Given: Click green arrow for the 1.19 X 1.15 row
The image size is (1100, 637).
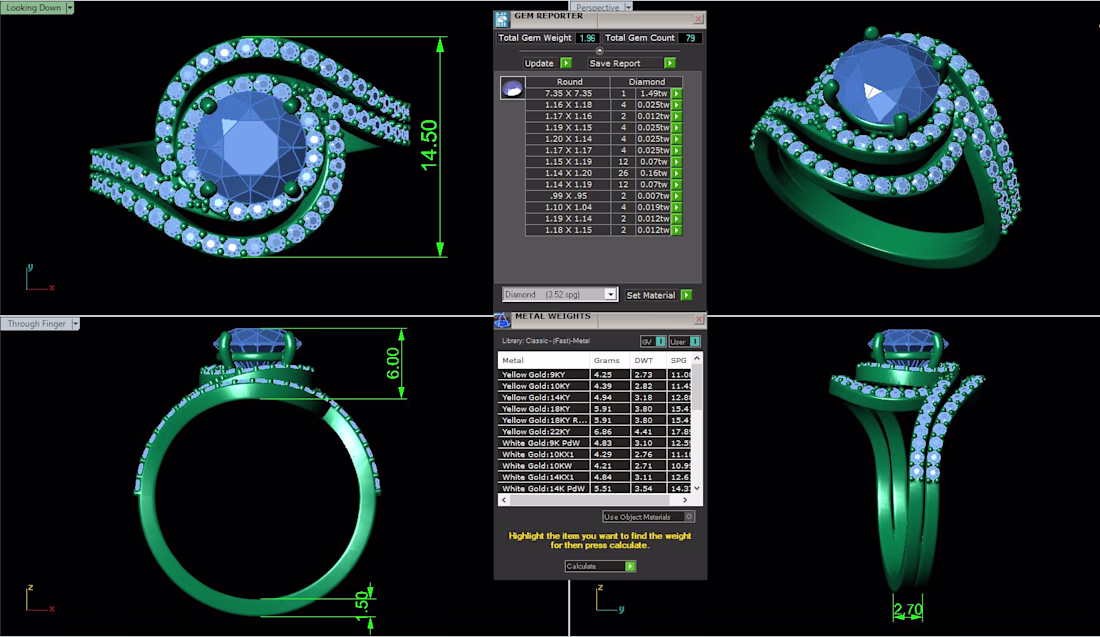Looking at the screenshot, I should click(x=676, y=128).
